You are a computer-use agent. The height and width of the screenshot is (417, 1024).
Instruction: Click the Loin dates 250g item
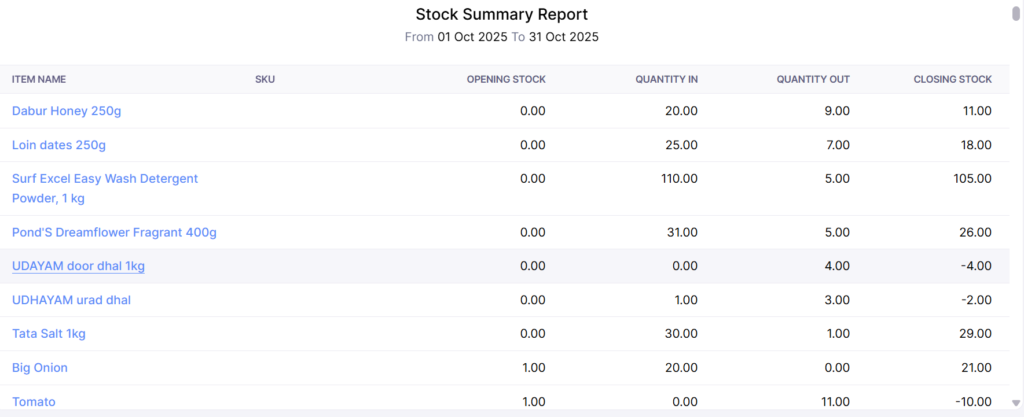tap(58, 145)
